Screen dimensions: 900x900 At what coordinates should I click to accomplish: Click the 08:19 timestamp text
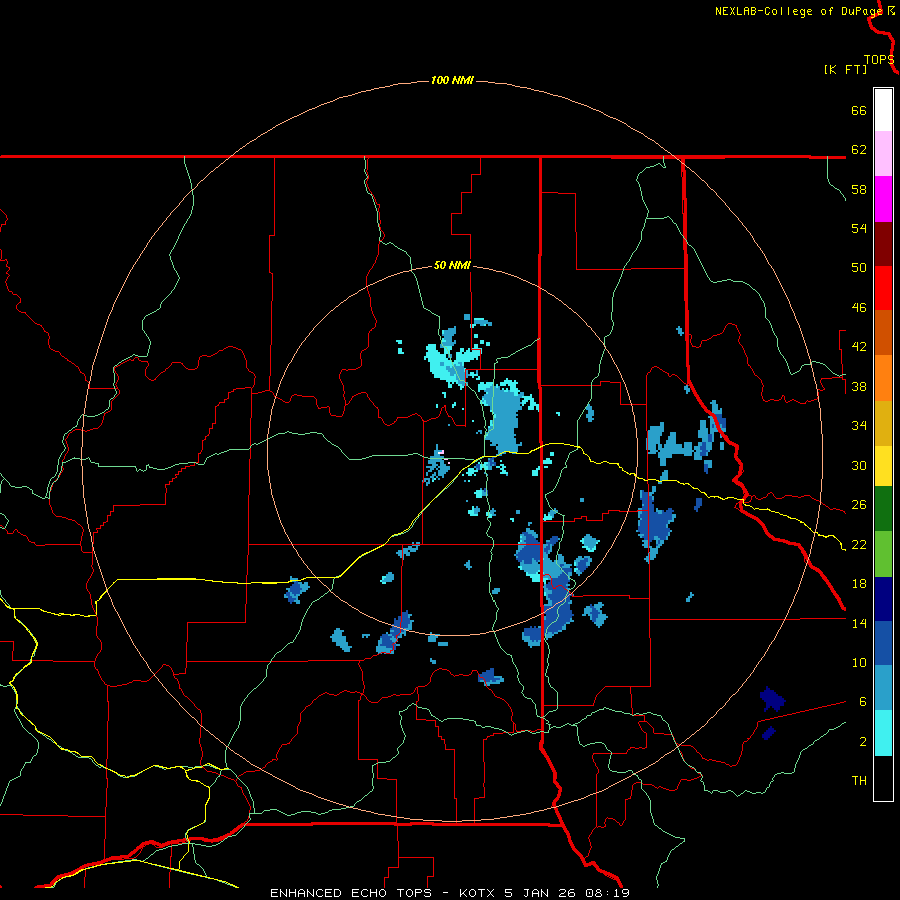[x=607, y=893]
